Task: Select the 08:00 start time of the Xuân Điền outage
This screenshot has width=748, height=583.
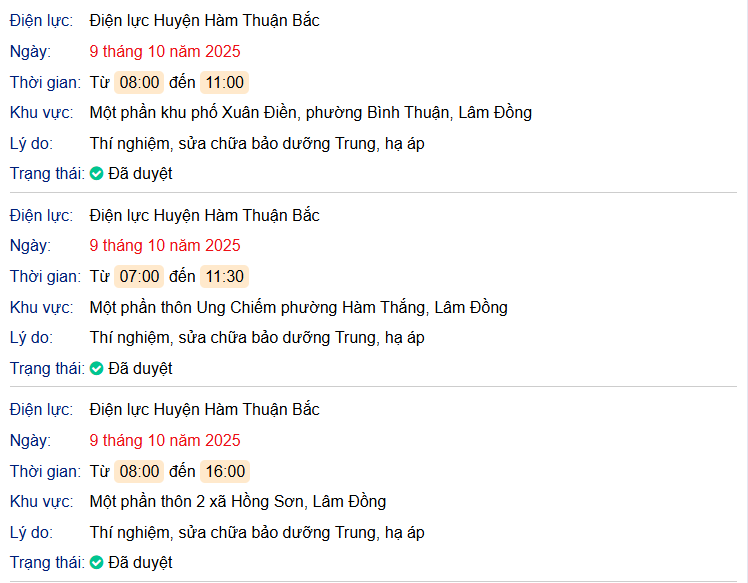Action: (x=139, y=83)
